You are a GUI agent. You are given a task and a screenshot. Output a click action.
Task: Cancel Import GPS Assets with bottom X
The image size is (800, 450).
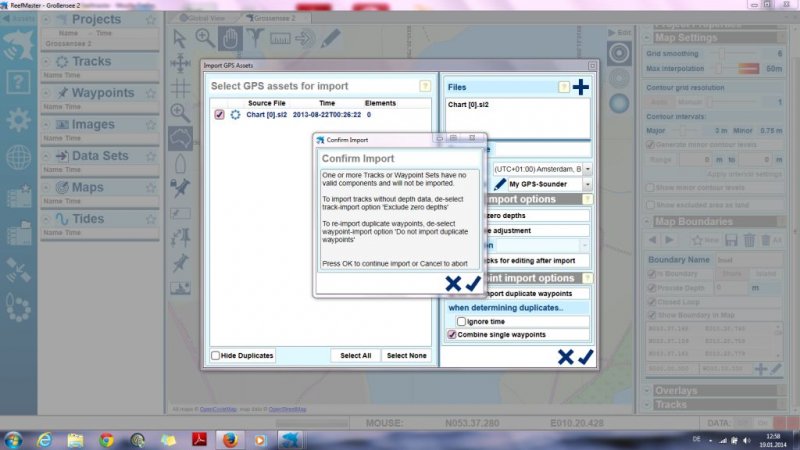click(565, 357)
